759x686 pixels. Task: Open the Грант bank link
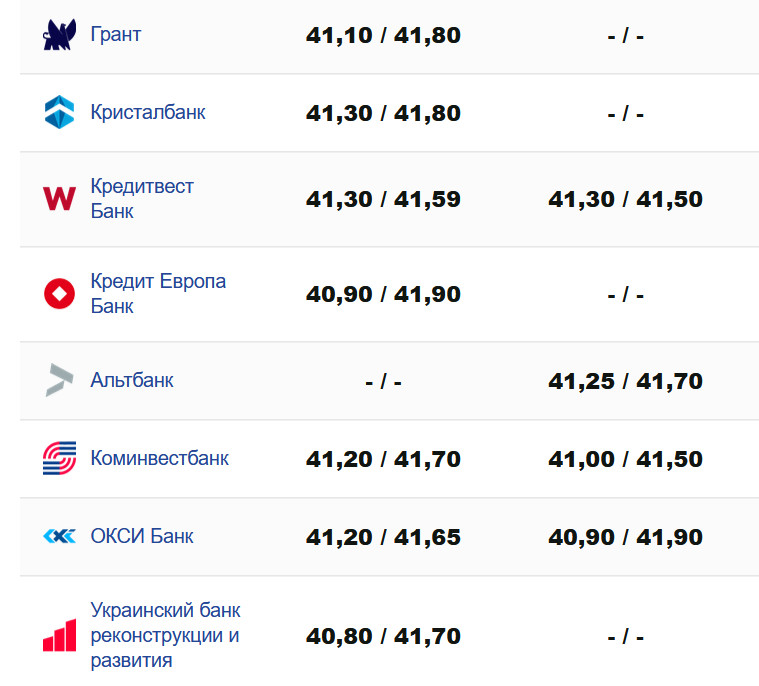tap(116, 35)
